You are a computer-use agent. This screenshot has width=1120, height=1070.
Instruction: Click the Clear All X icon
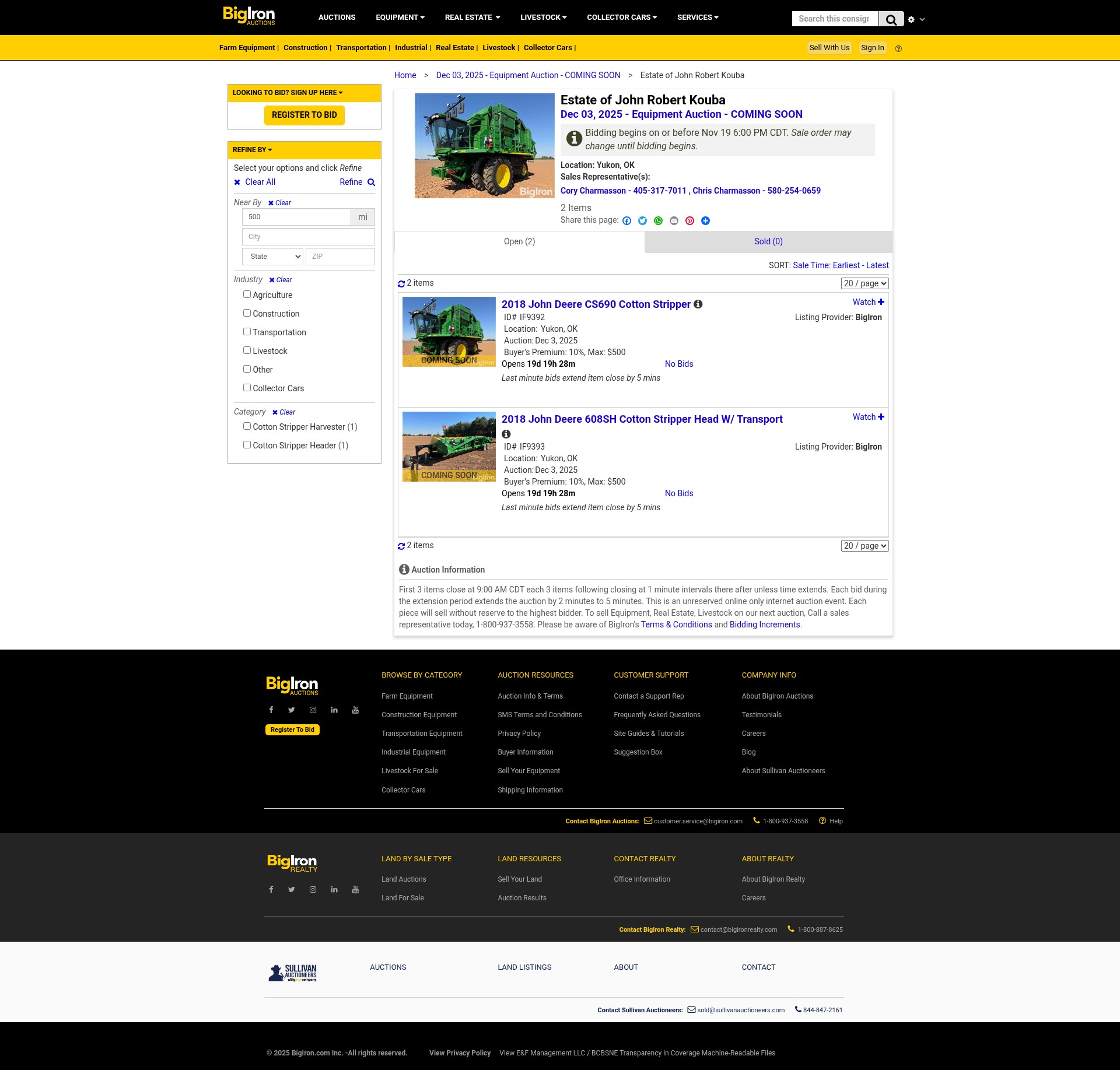coord(237,183)
